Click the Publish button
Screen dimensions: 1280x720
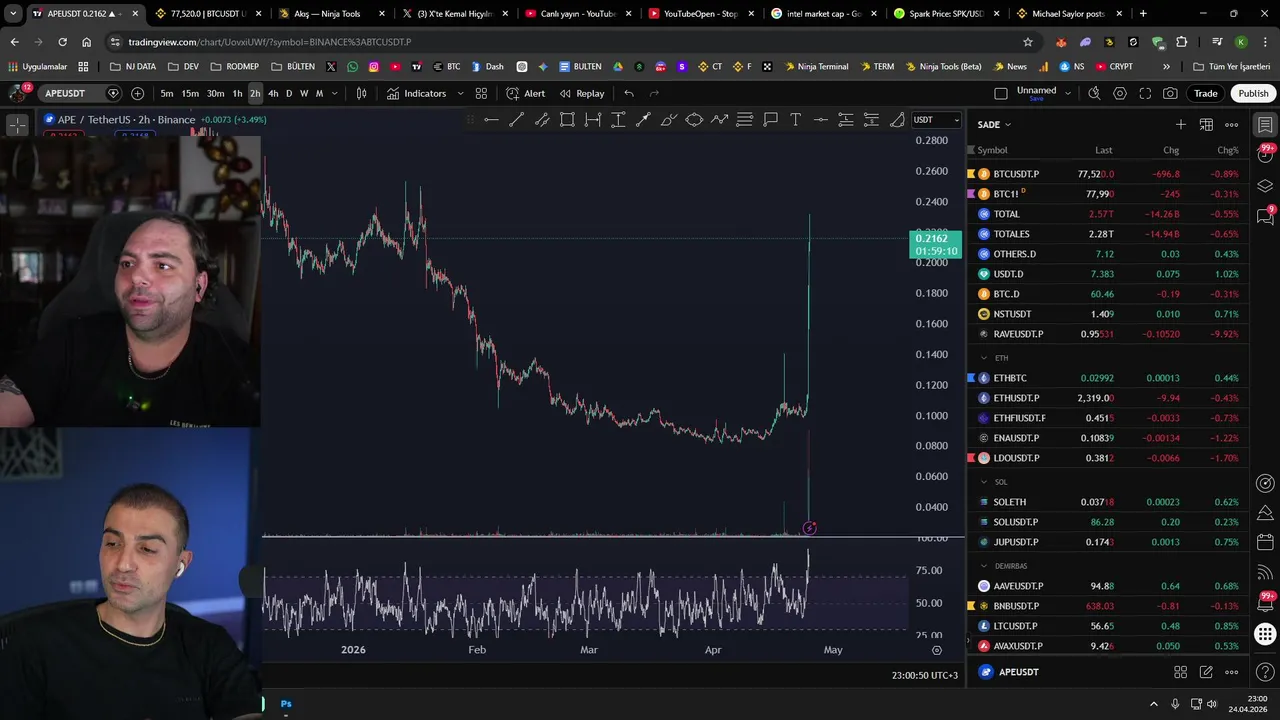(x=1253, y=93)
